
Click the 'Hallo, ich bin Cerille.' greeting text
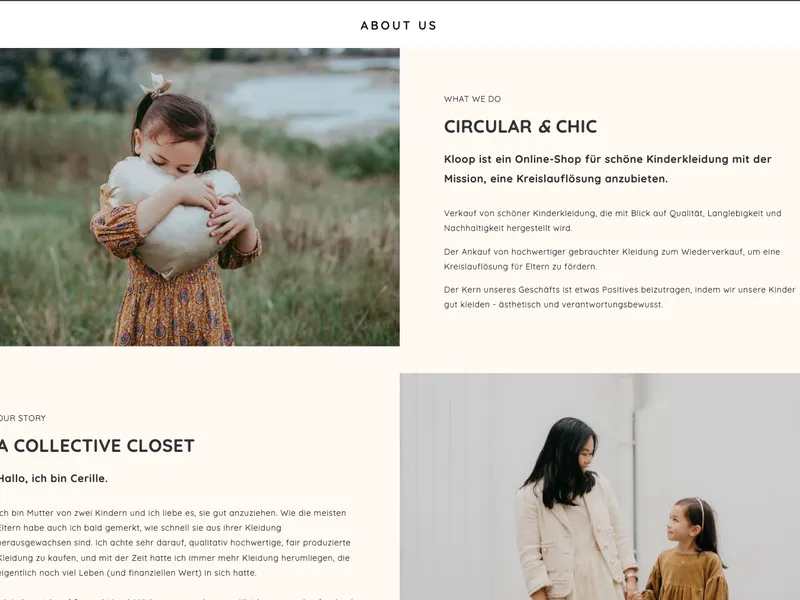click(54, 479)
